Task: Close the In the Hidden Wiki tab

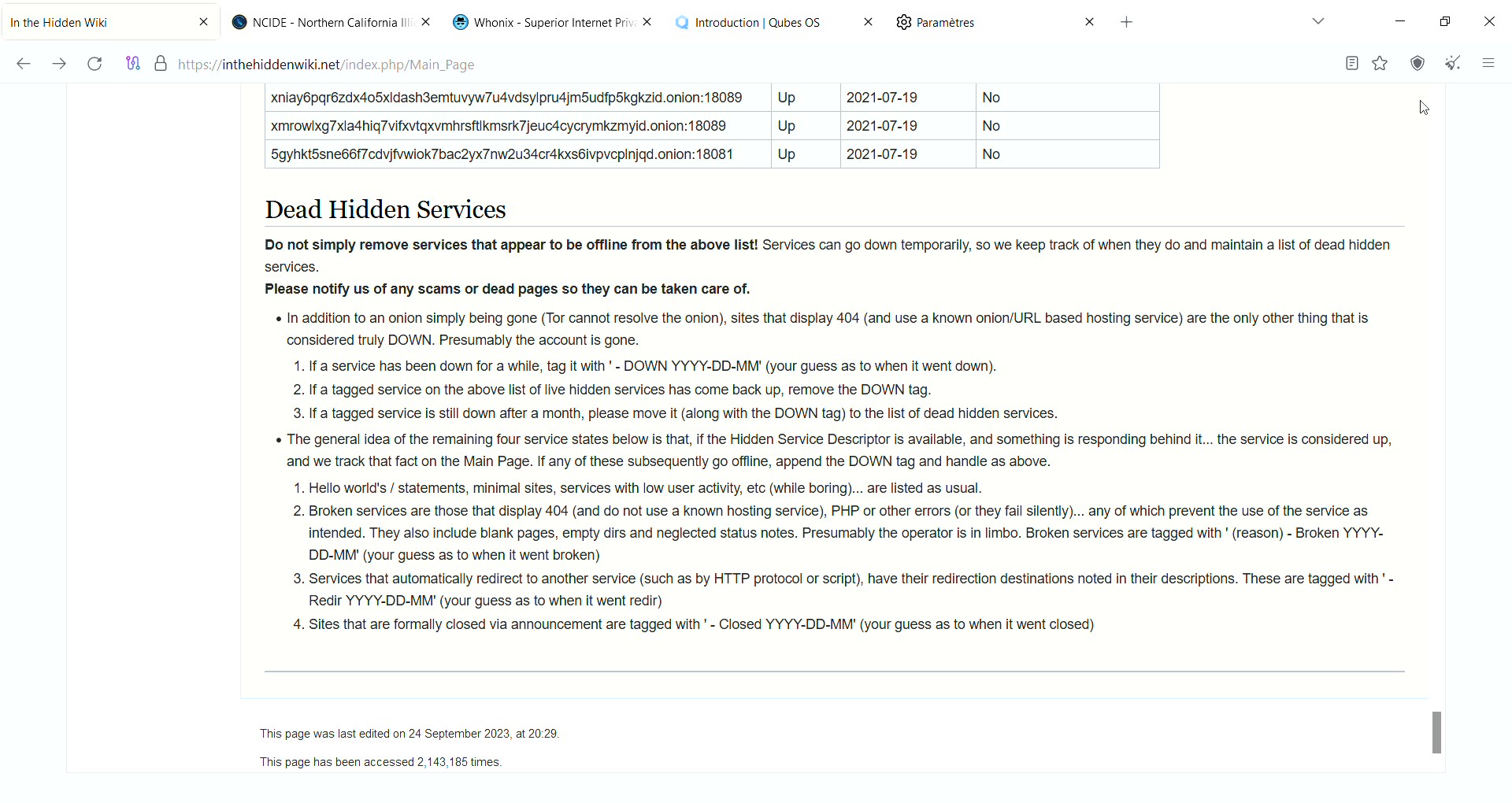Action: [204, 22]
